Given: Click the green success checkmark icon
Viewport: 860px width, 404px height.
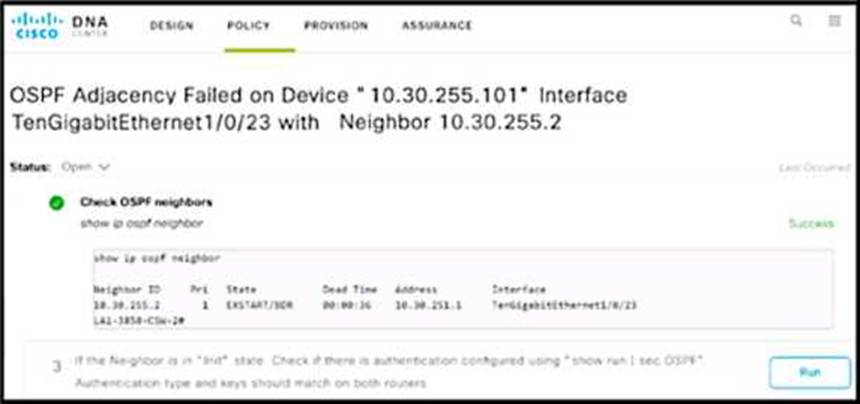Looking at the screenshot, I should click(56, 203).
